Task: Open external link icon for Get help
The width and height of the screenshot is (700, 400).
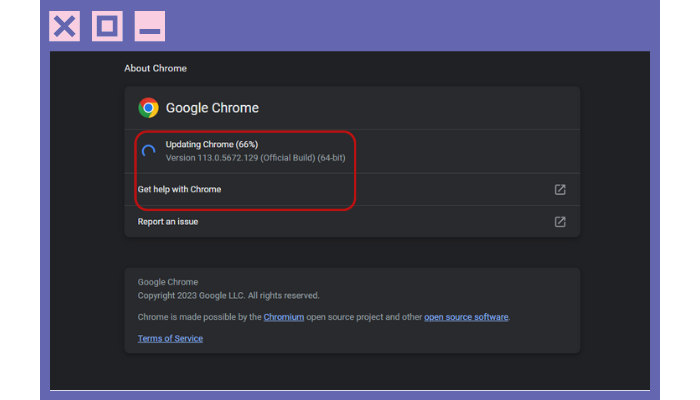Action: 560,189
